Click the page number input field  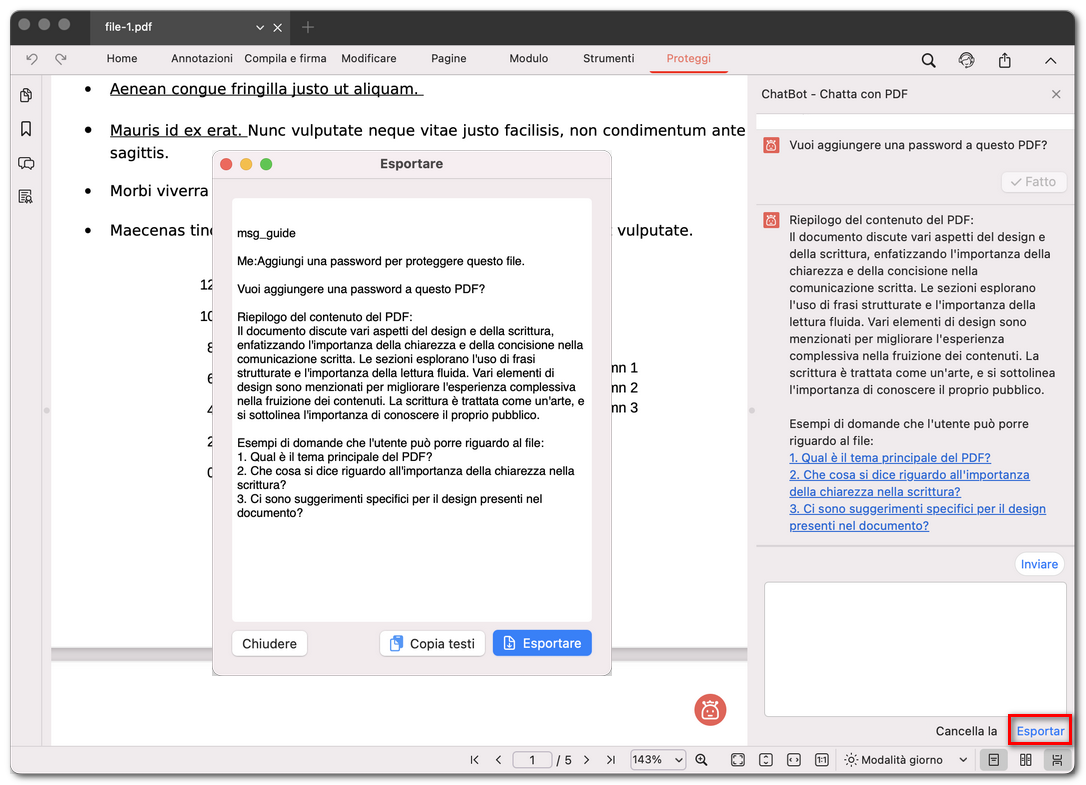click(532, 760)
